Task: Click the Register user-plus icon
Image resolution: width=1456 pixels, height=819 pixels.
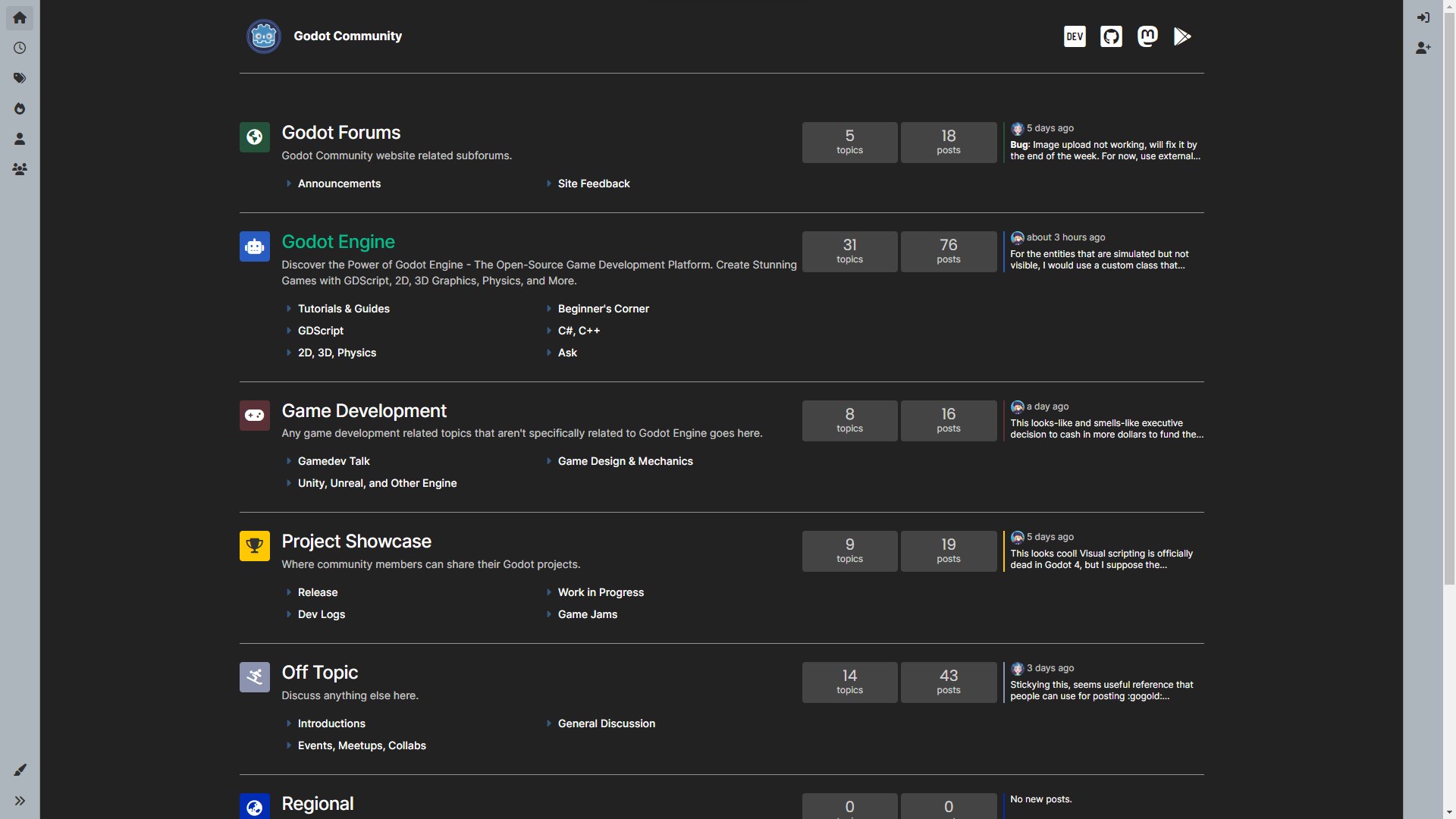Action: (1423, 48)
